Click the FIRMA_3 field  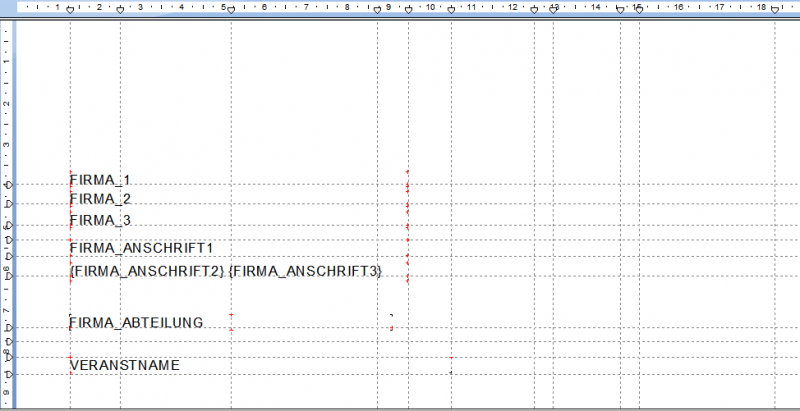(x=100, y=220)
